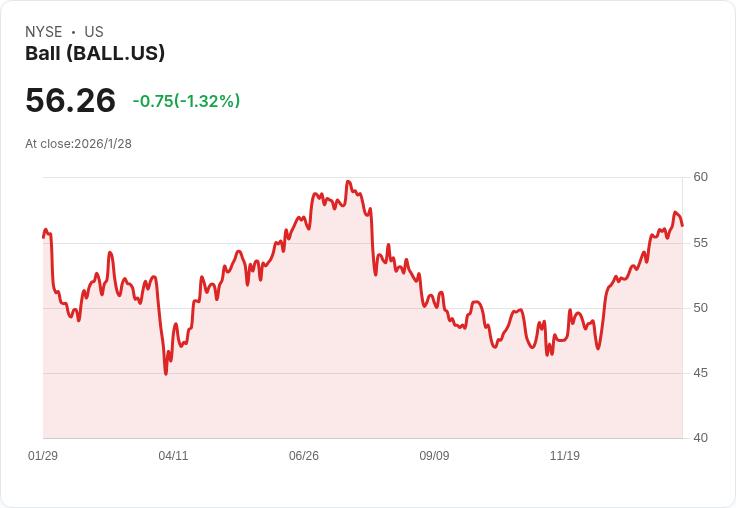Click the 56.26 current price
Image resolution: width=736 pixels, height=508 pixels.
tap(70, 100)
